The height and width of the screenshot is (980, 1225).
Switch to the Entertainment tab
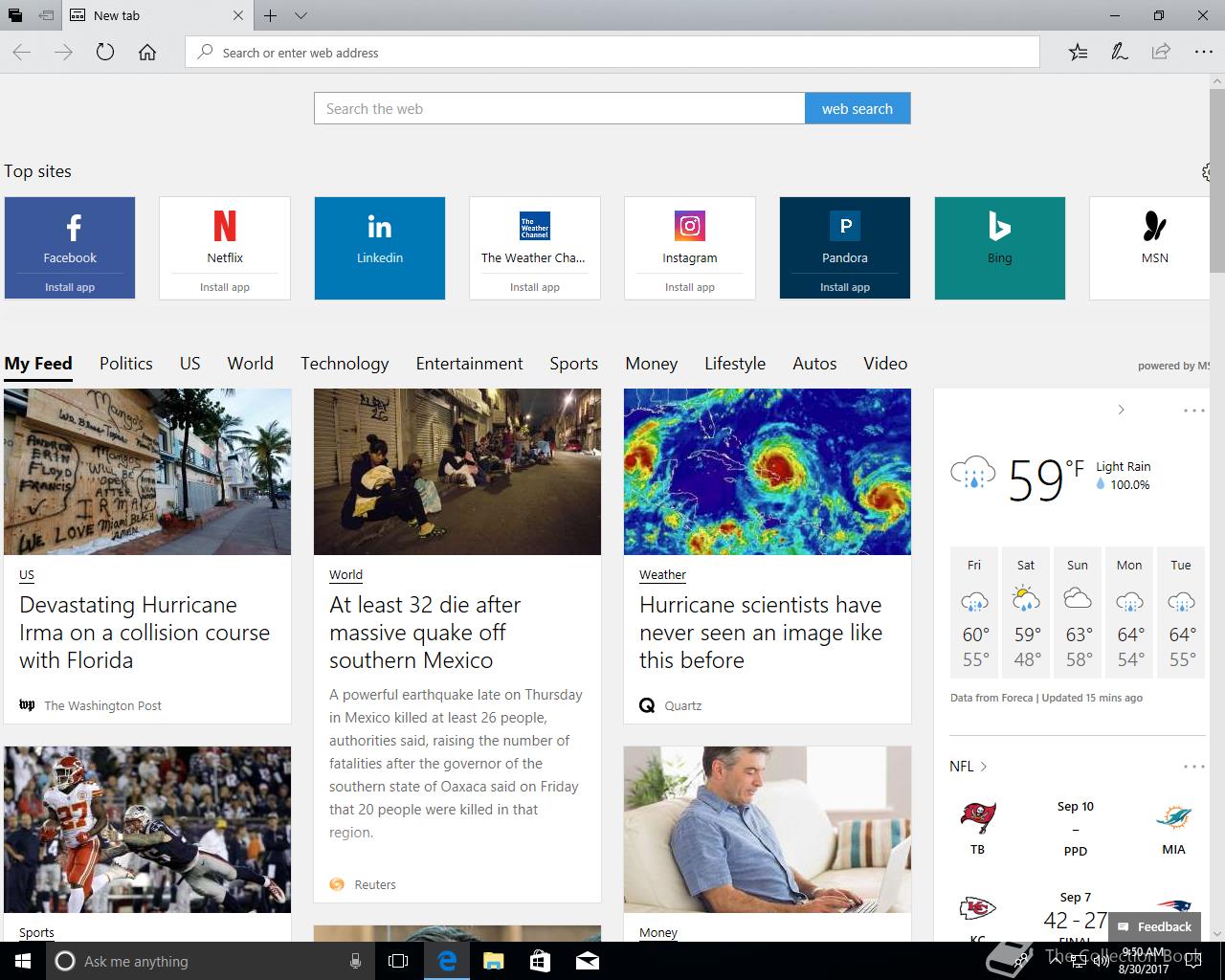tap(470, 364)
